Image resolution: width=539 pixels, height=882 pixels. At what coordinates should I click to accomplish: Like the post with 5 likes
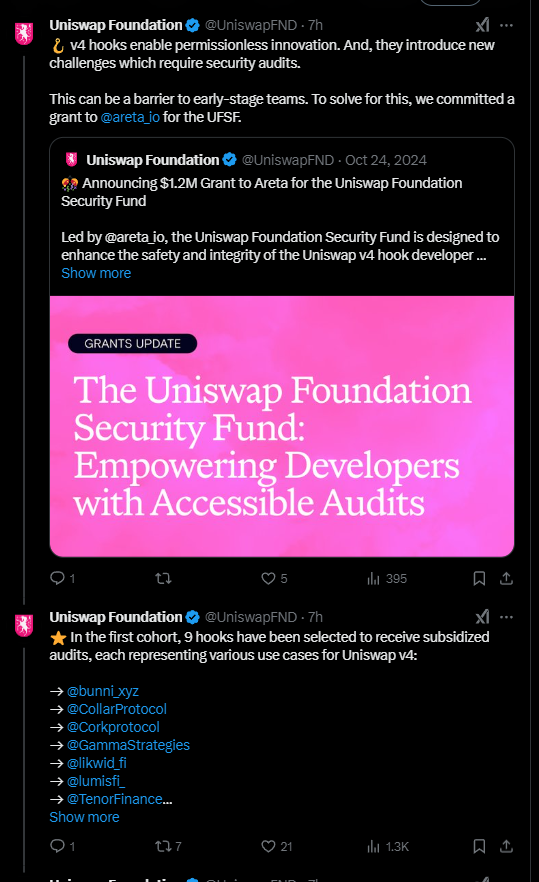pos(274,578)
